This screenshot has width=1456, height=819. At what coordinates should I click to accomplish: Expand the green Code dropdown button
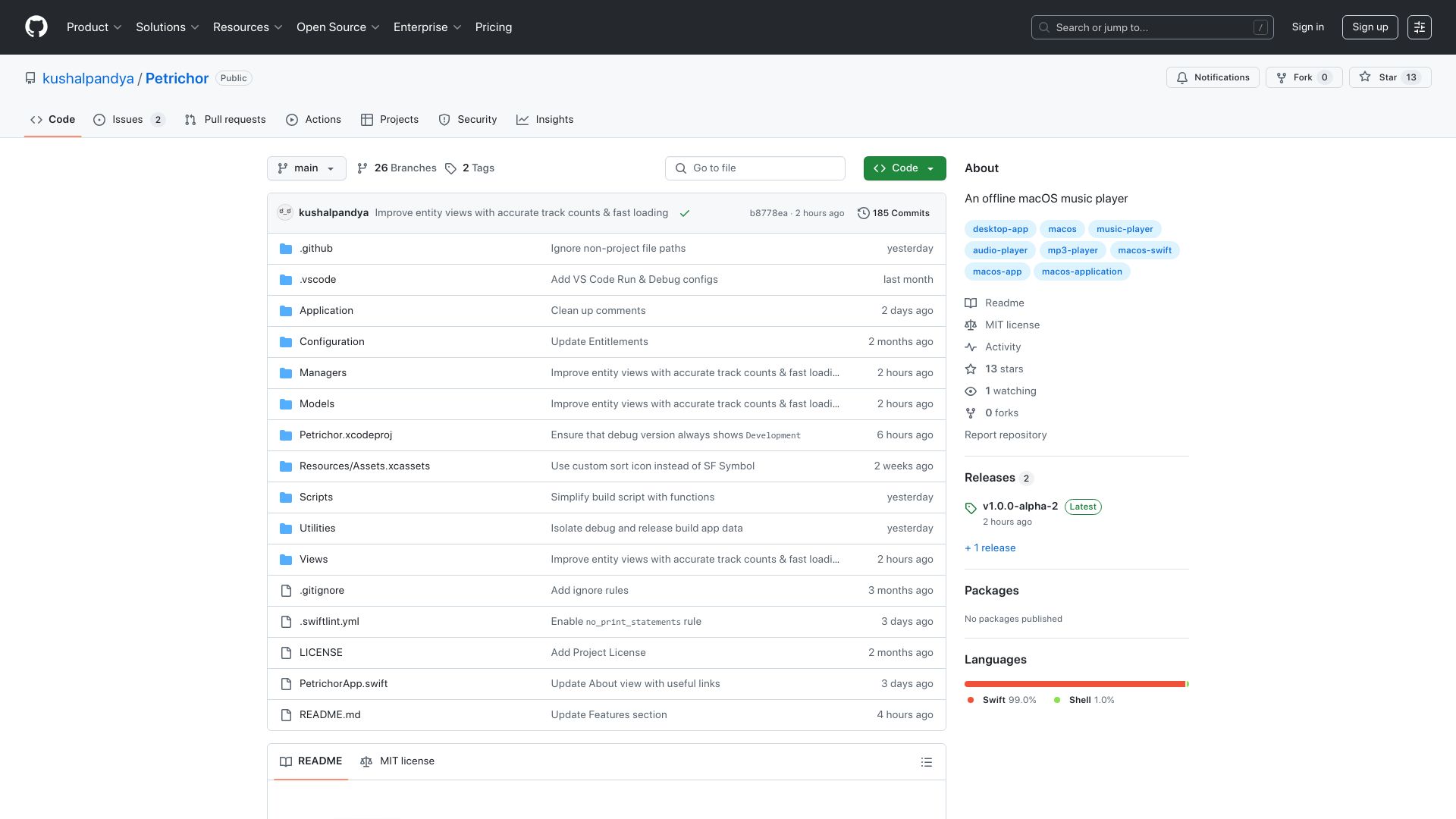[905, 168]
